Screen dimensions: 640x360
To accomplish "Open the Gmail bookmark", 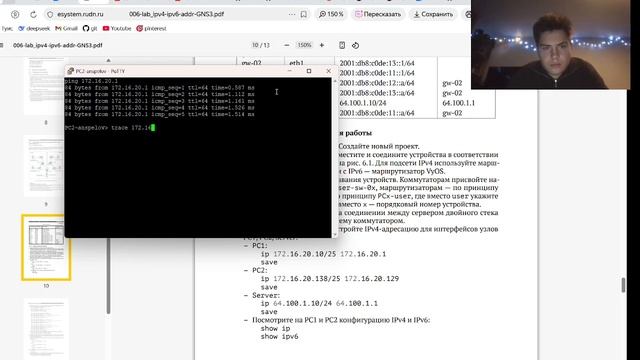I will [66, 29].
